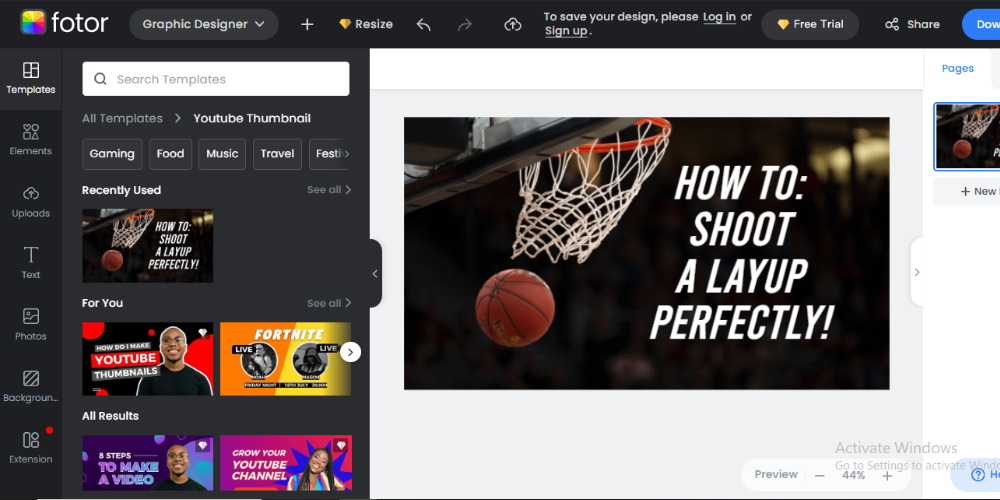1000x500 pixels.
Task: Select the Music category chip
Action: pos(222,154)
